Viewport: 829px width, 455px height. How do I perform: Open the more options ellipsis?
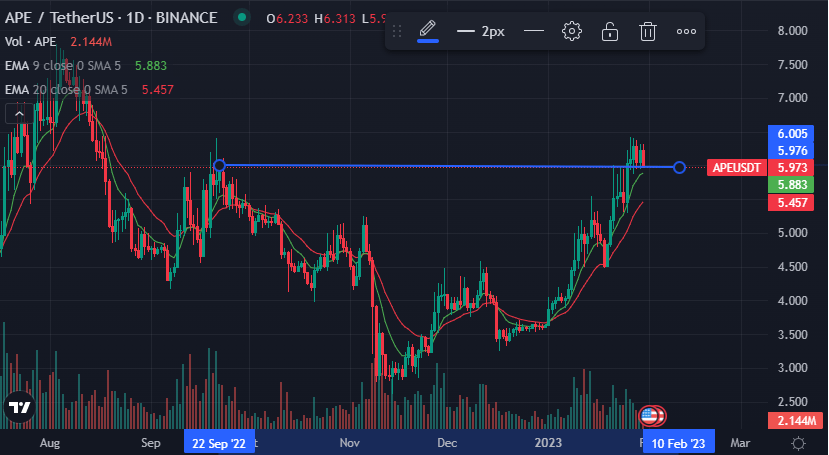686,31
